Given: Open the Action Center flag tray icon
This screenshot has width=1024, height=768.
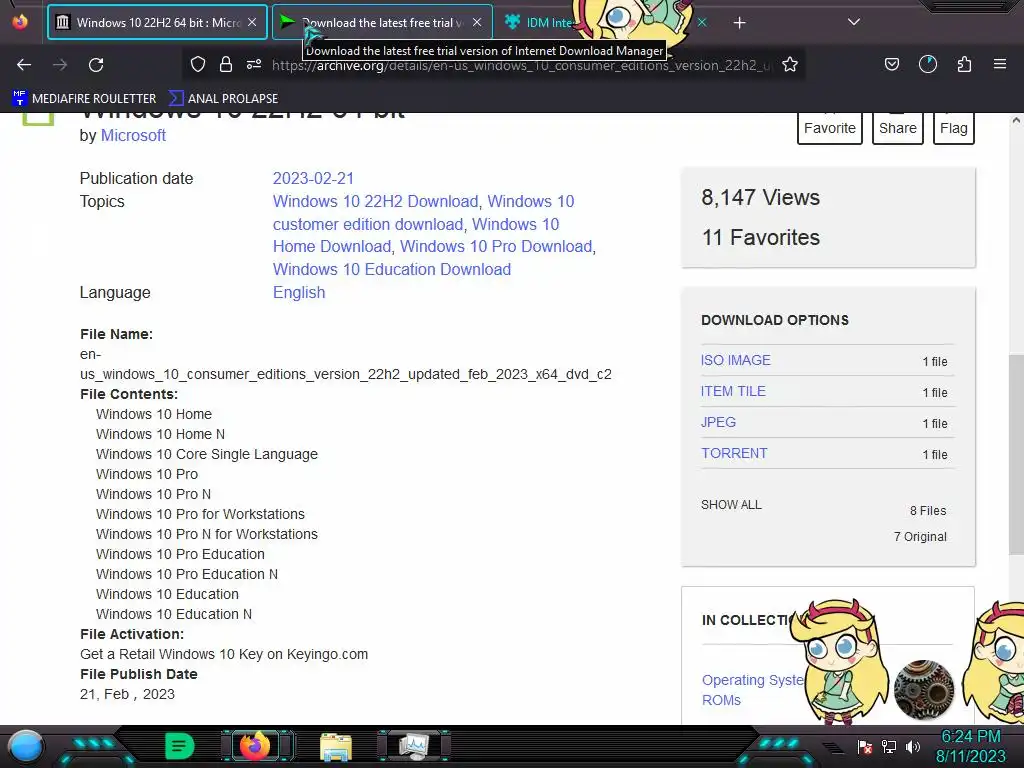Looking at the screenshot, I should coord(865,746).
